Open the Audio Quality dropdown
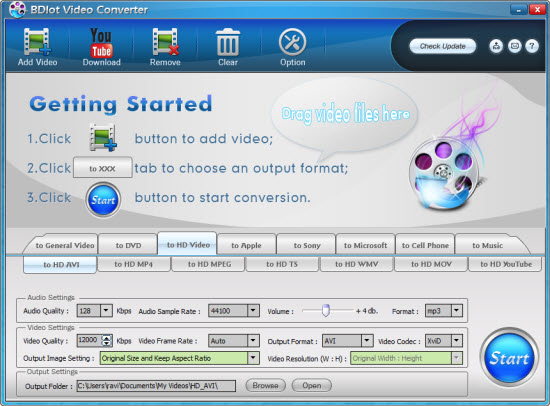 coord(106,311)
